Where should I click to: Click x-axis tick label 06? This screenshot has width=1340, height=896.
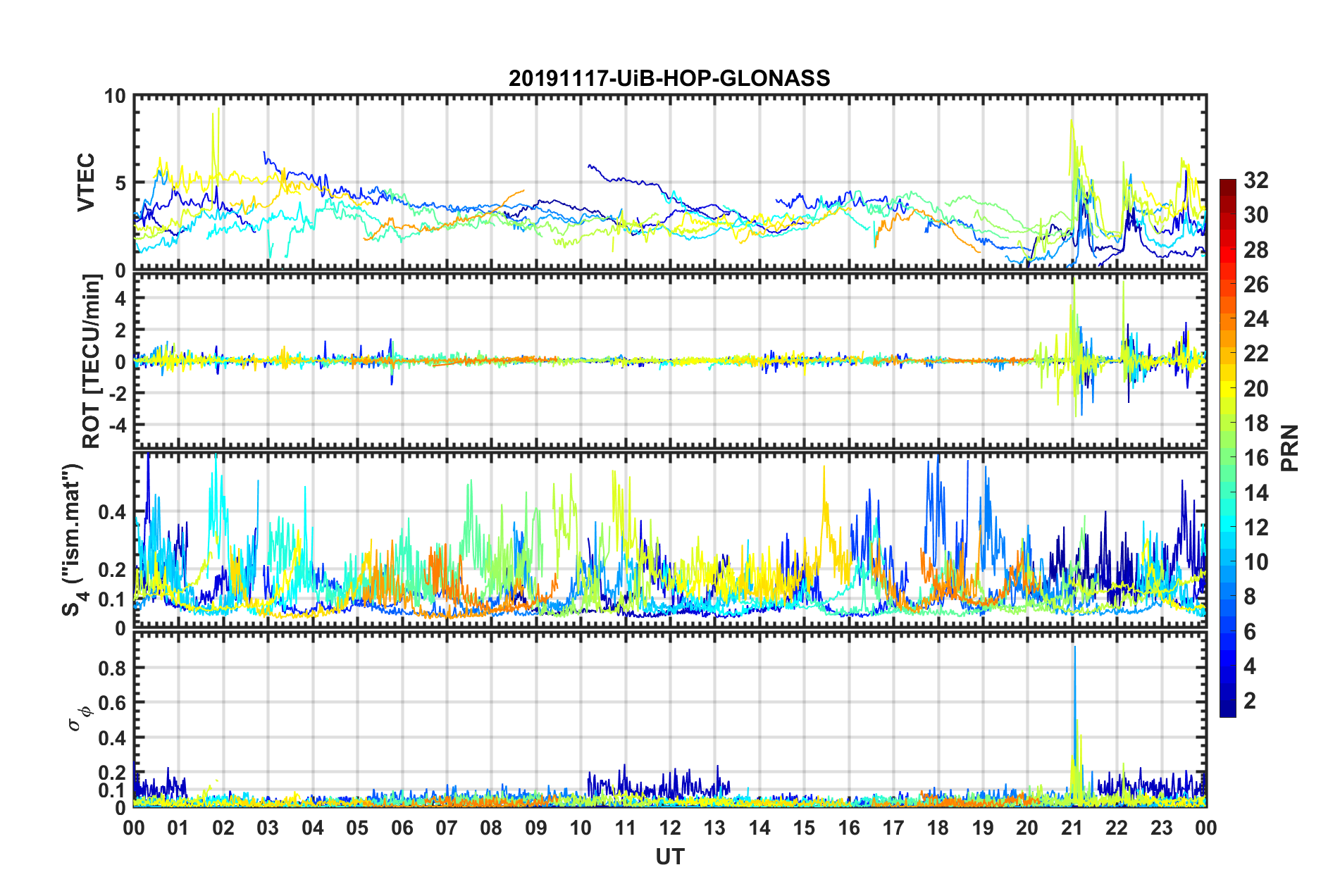[402, 828]
